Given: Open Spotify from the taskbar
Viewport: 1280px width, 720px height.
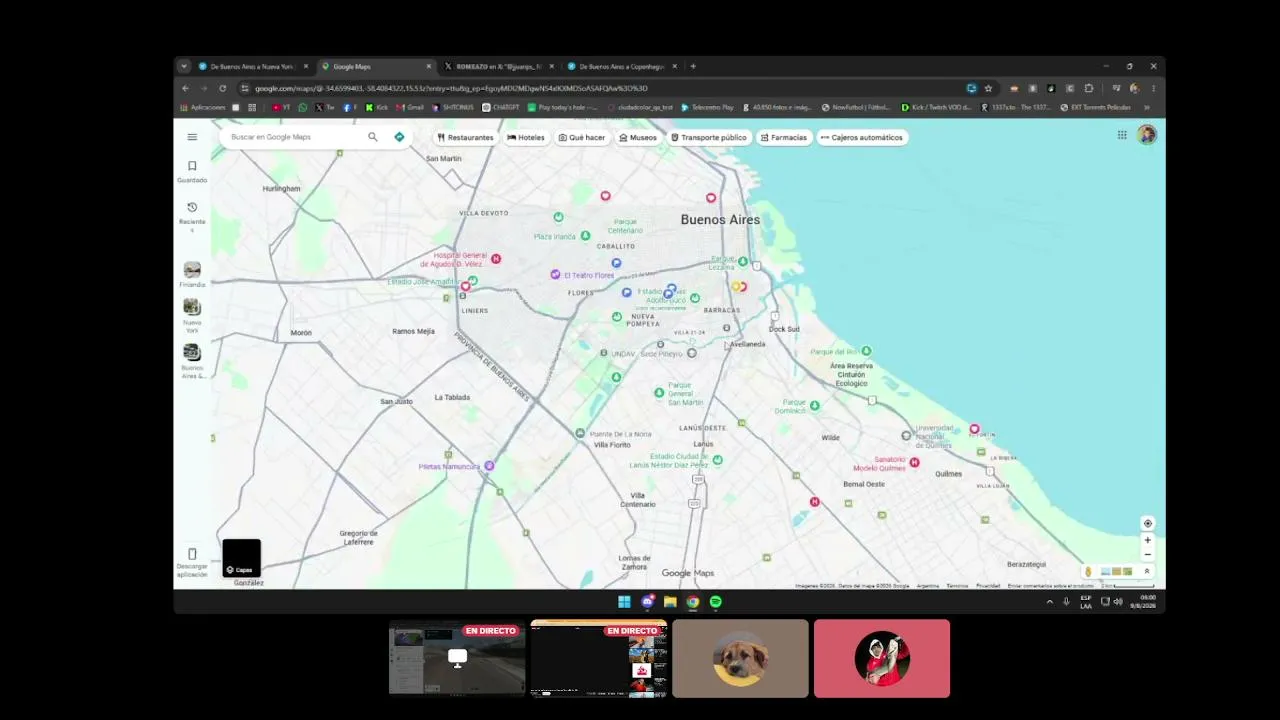Looking at the screenshot, I should [716, 602].
